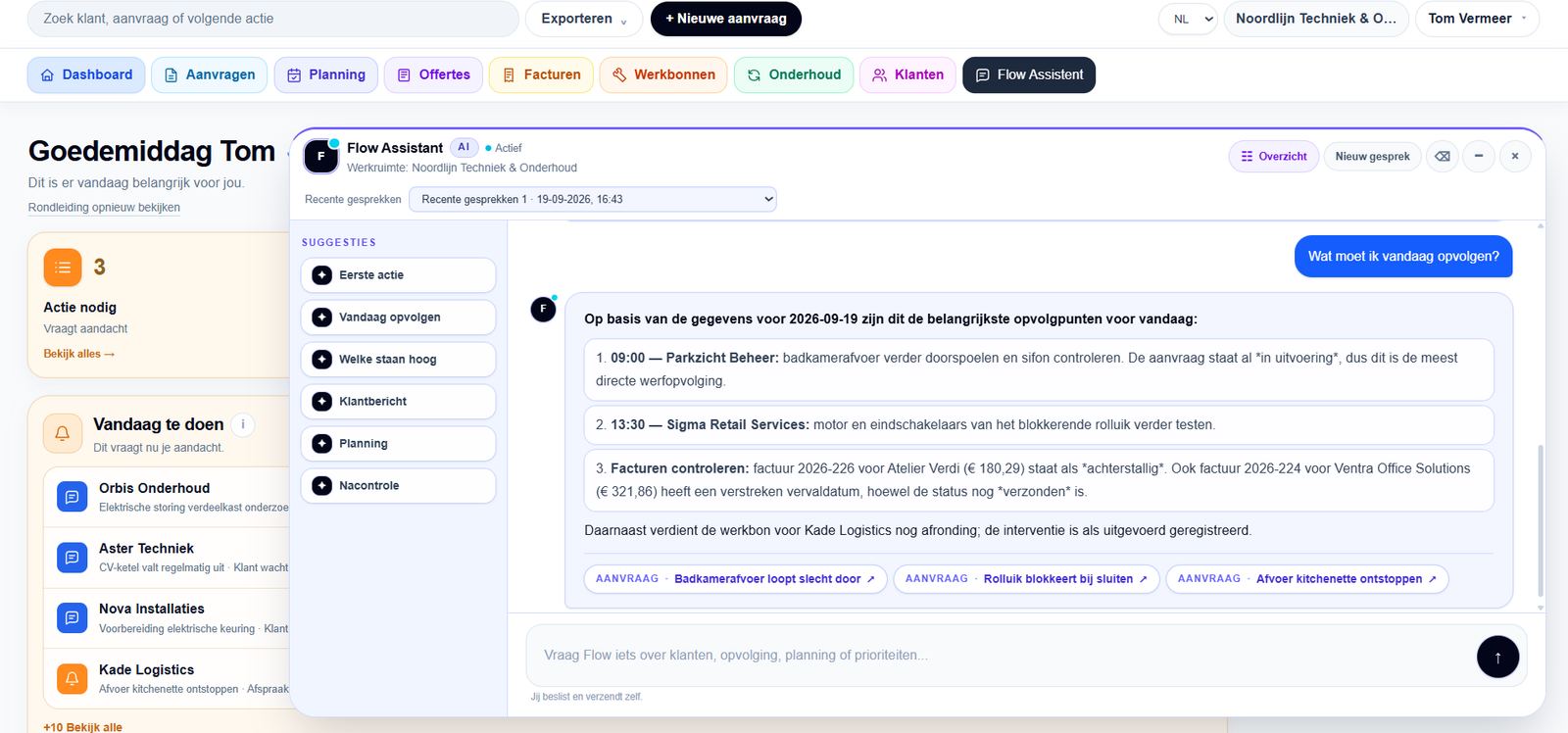Click the info icon beside Vandaag te doen
Screen dimensions: 1568x733
[x=242, y=424]
